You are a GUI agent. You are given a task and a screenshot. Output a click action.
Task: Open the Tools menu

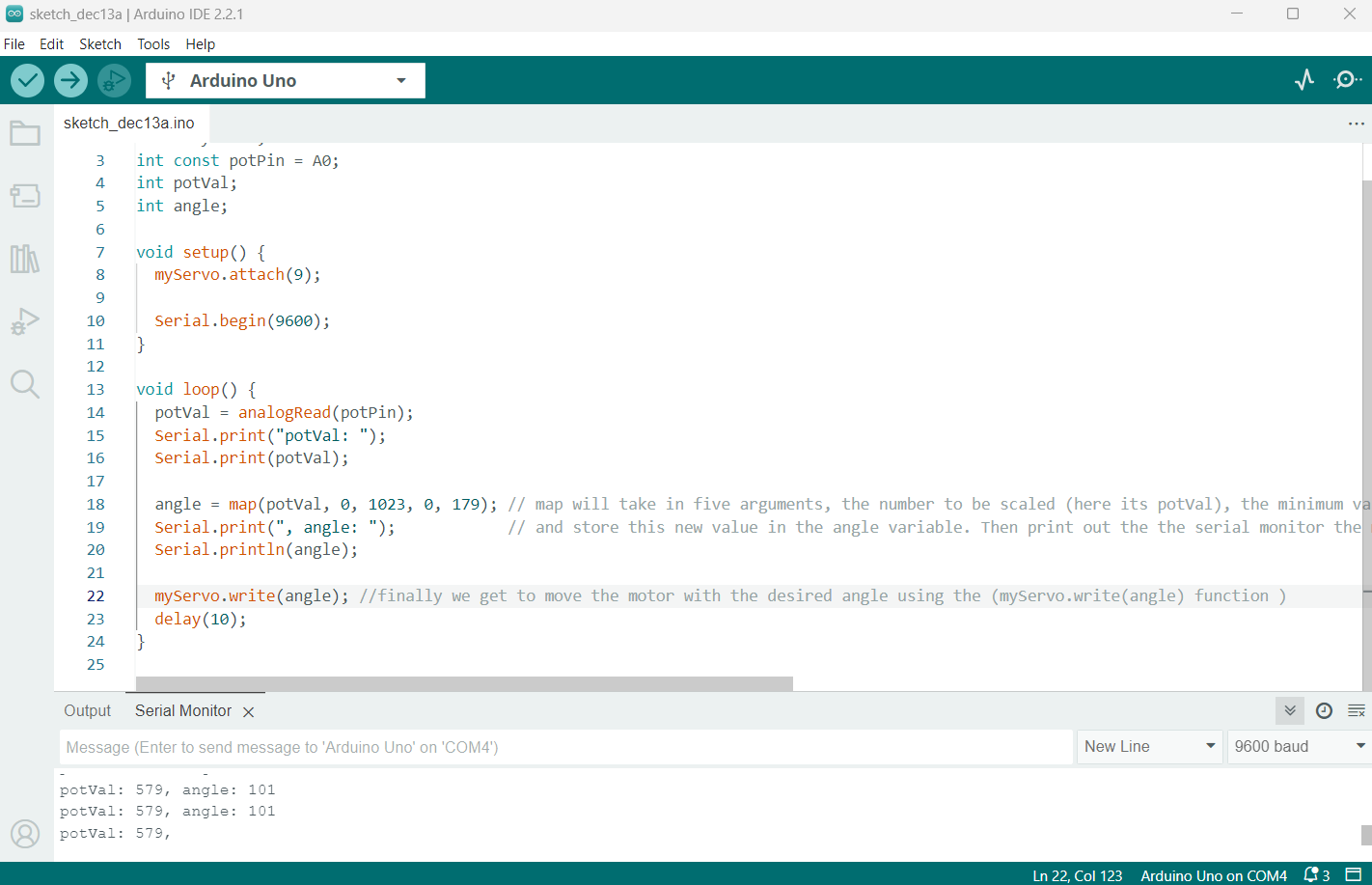tap(153, 44)
